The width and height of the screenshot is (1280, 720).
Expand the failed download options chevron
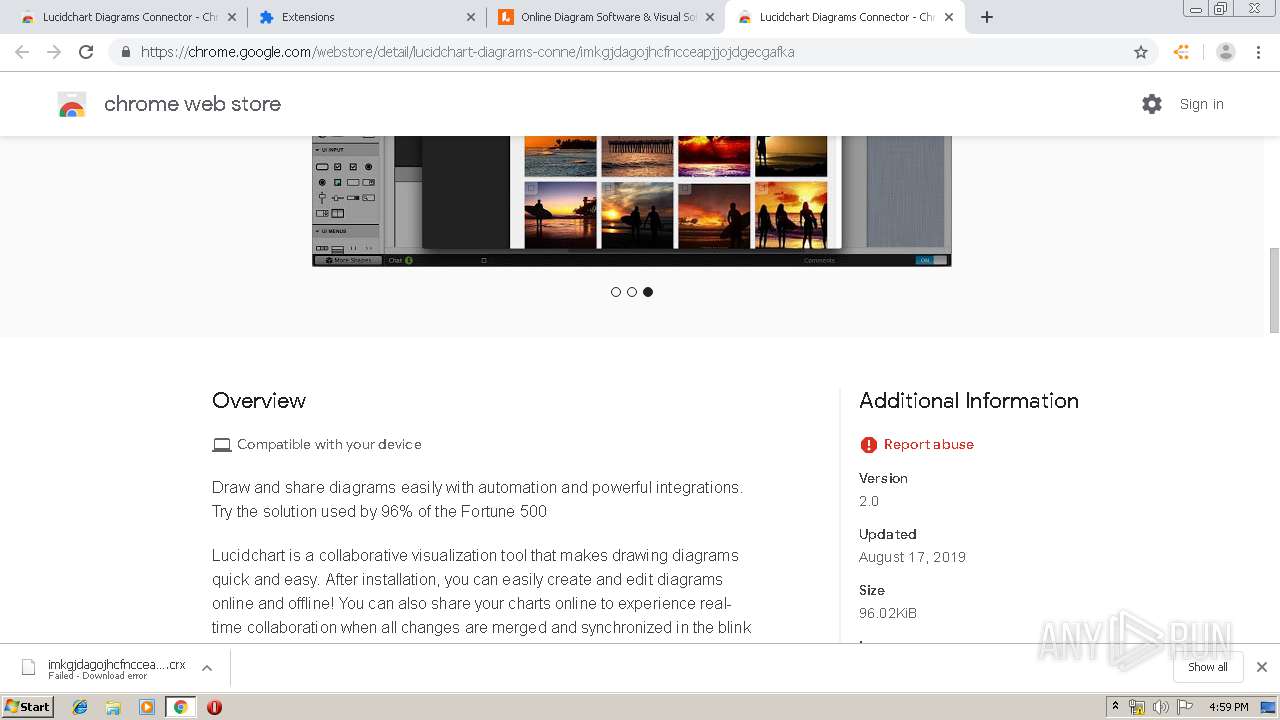point(207,668)
